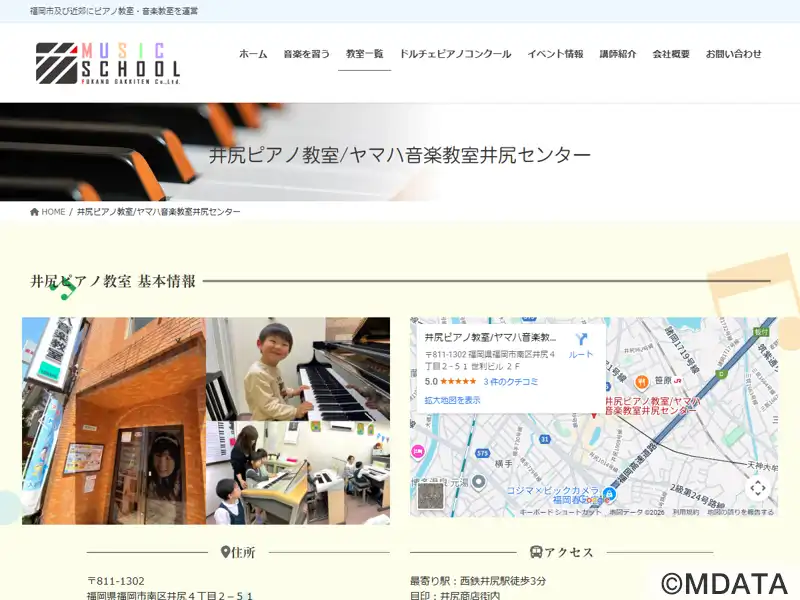Click the map camera controls button

[757, 488]
